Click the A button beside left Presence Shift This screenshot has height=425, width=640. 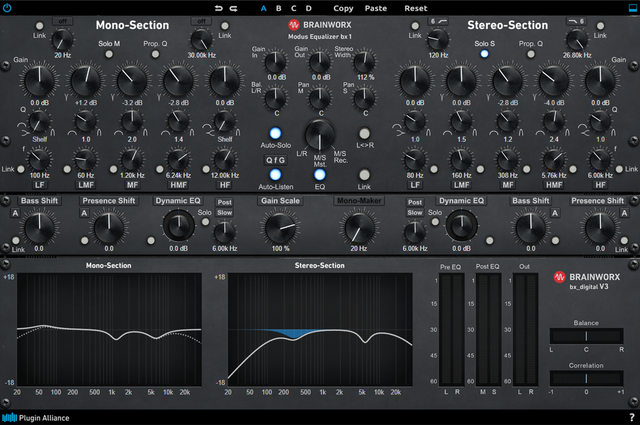pyautogui.click(x=84, y=213)
